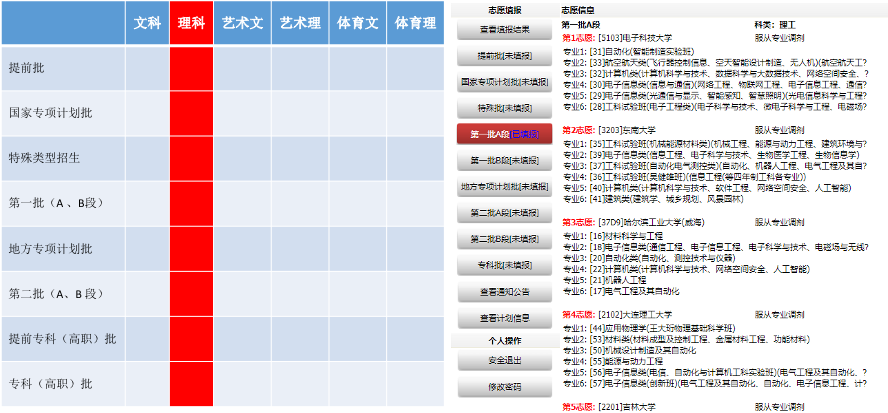Click the 文科 cell in 特殊类型招生 row
The image size is (888, 413).
tap(147, 158)
